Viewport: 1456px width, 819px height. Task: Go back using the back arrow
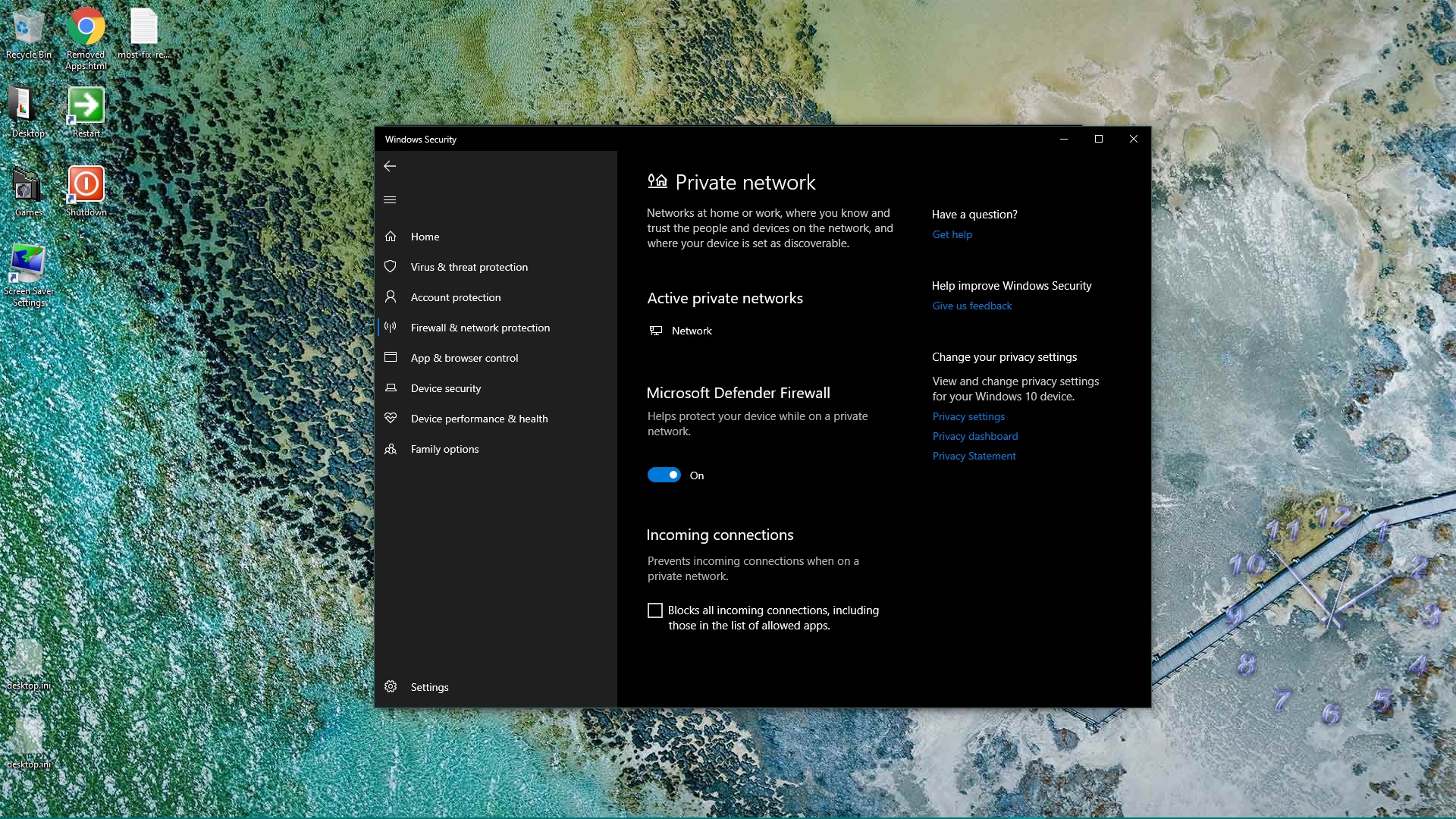(x=390, y=166)
